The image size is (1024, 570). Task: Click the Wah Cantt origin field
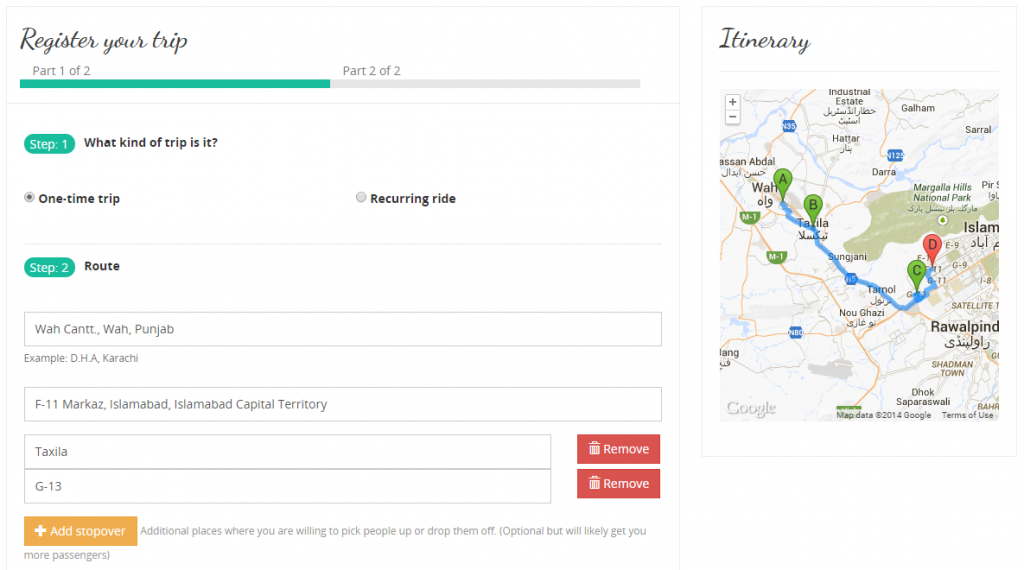342,329
